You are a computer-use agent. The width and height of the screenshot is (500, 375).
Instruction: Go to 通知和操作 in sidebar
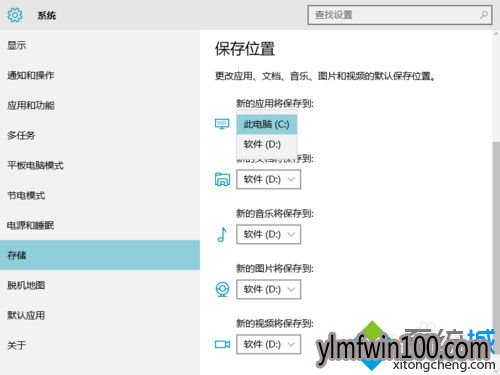100,75
